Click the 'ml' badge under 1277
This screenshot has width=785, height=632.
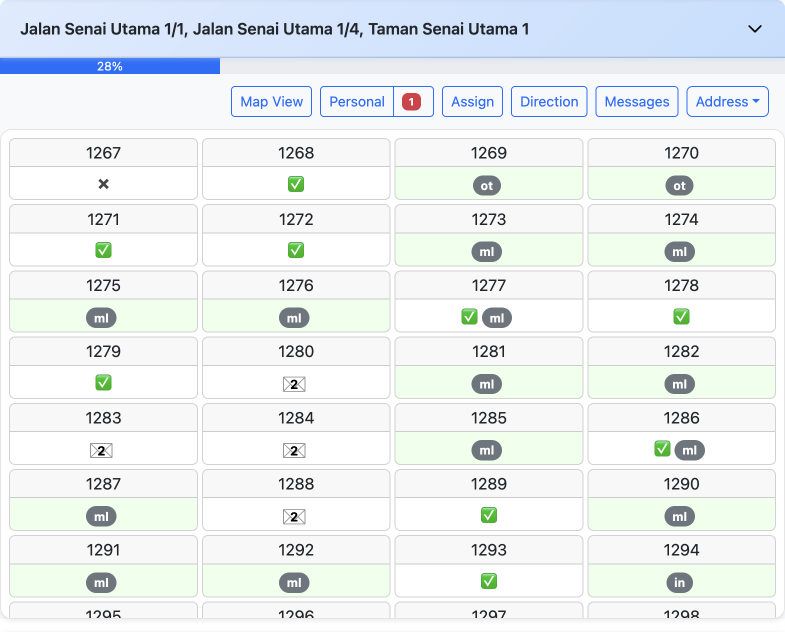tap(497, 318)
